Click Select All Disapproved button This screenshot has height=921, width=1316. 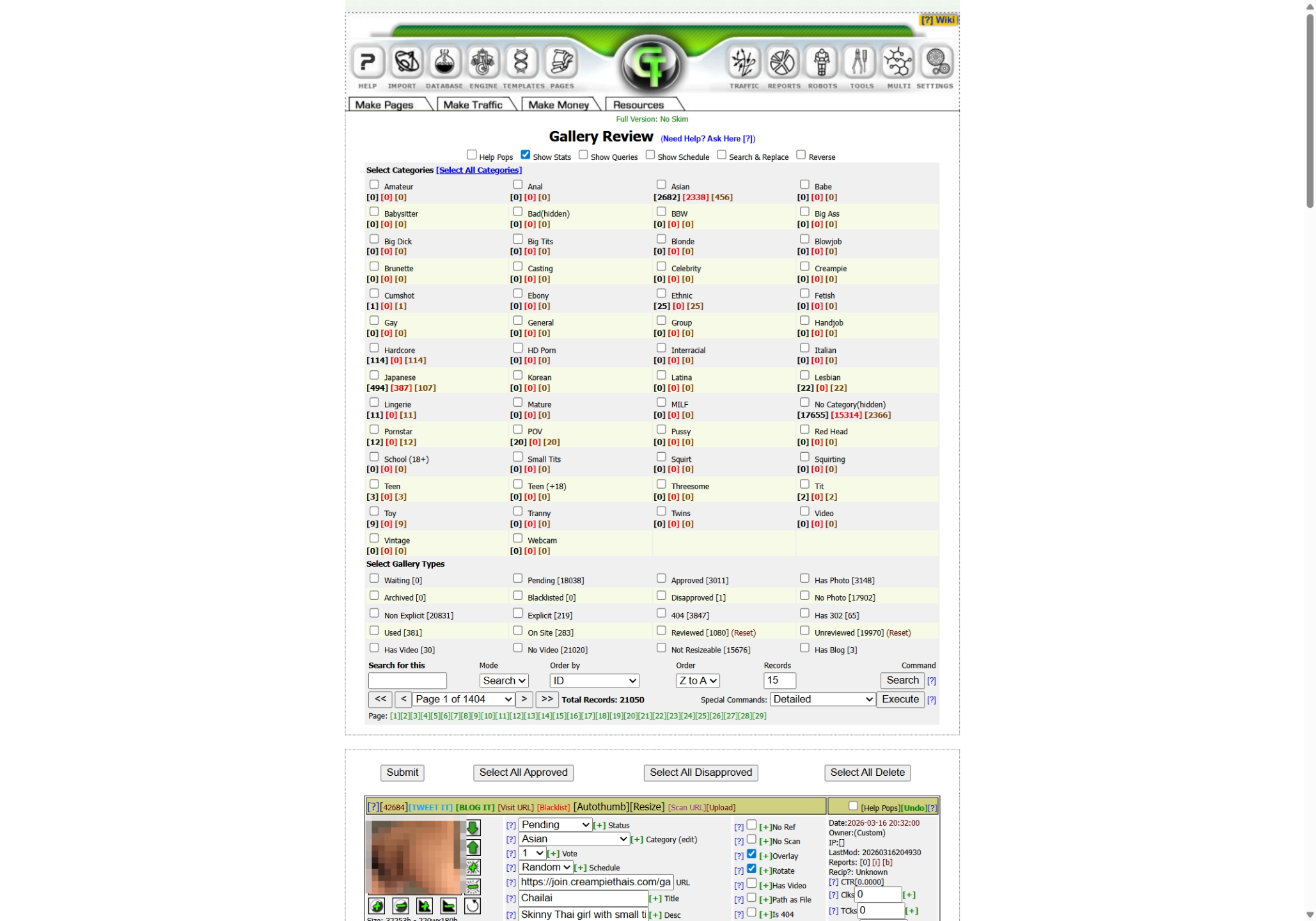tap(701, 773)
